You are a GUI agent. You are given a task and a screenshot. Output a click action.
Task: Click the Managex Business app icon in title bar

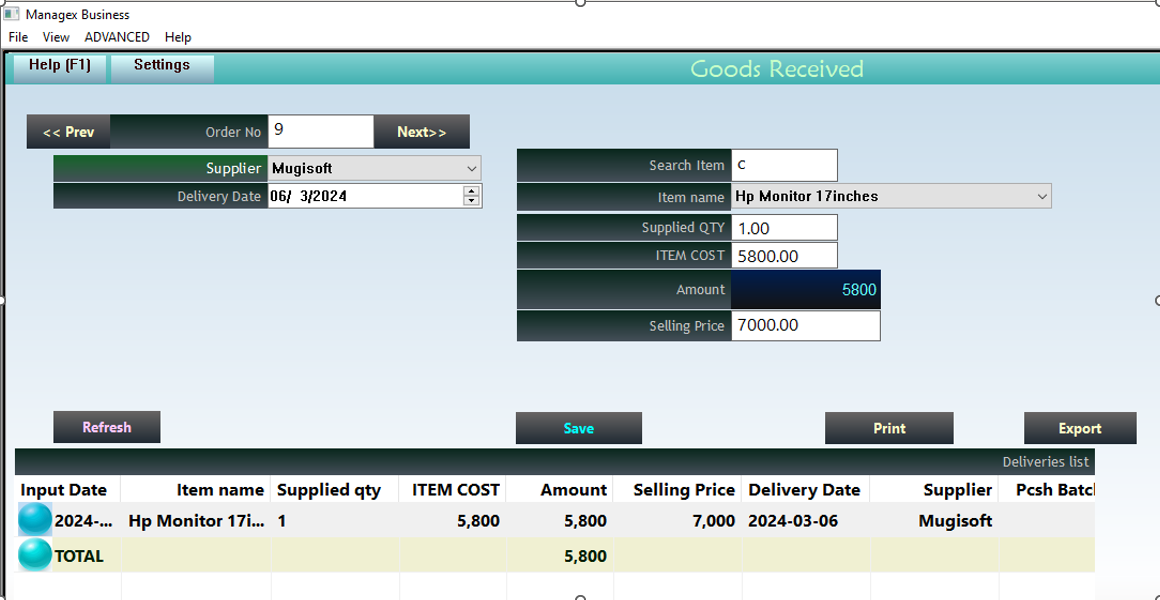pyautogui.click(x=11, y=14)
